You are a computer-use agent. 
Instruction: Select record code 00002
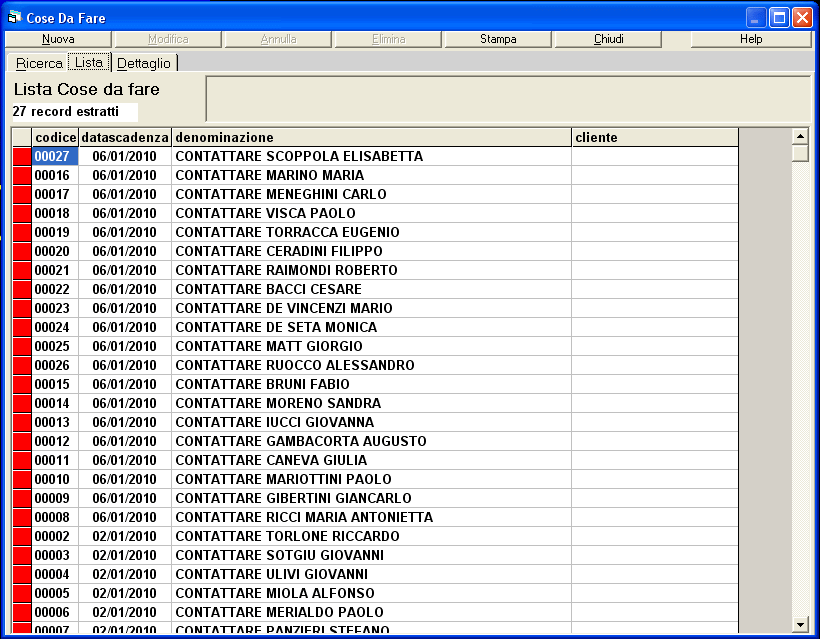(x=52, y=536)
